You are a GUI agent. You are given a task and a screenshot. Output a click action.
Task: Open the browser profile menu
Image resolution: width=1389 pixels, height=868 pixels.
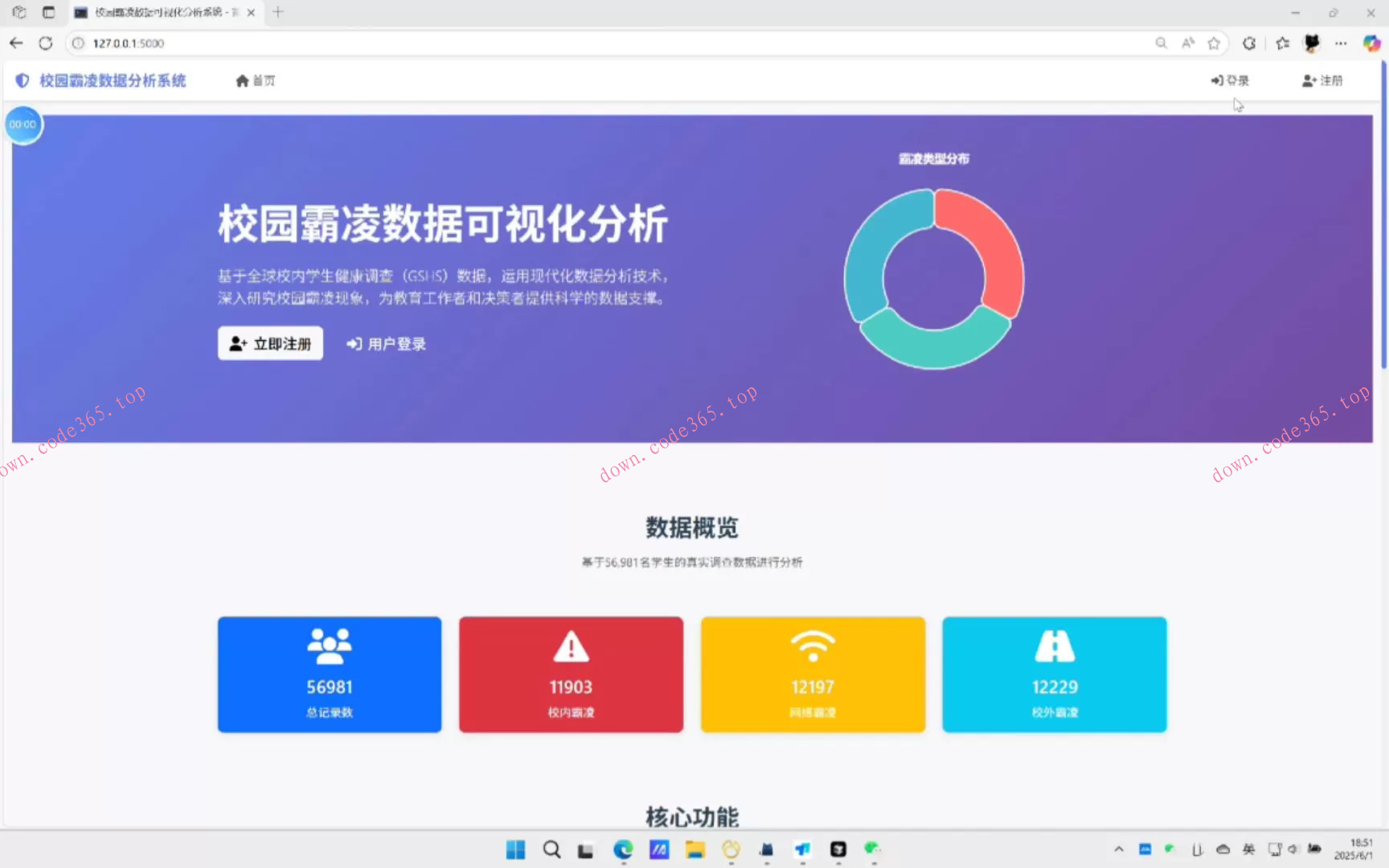1311,43
